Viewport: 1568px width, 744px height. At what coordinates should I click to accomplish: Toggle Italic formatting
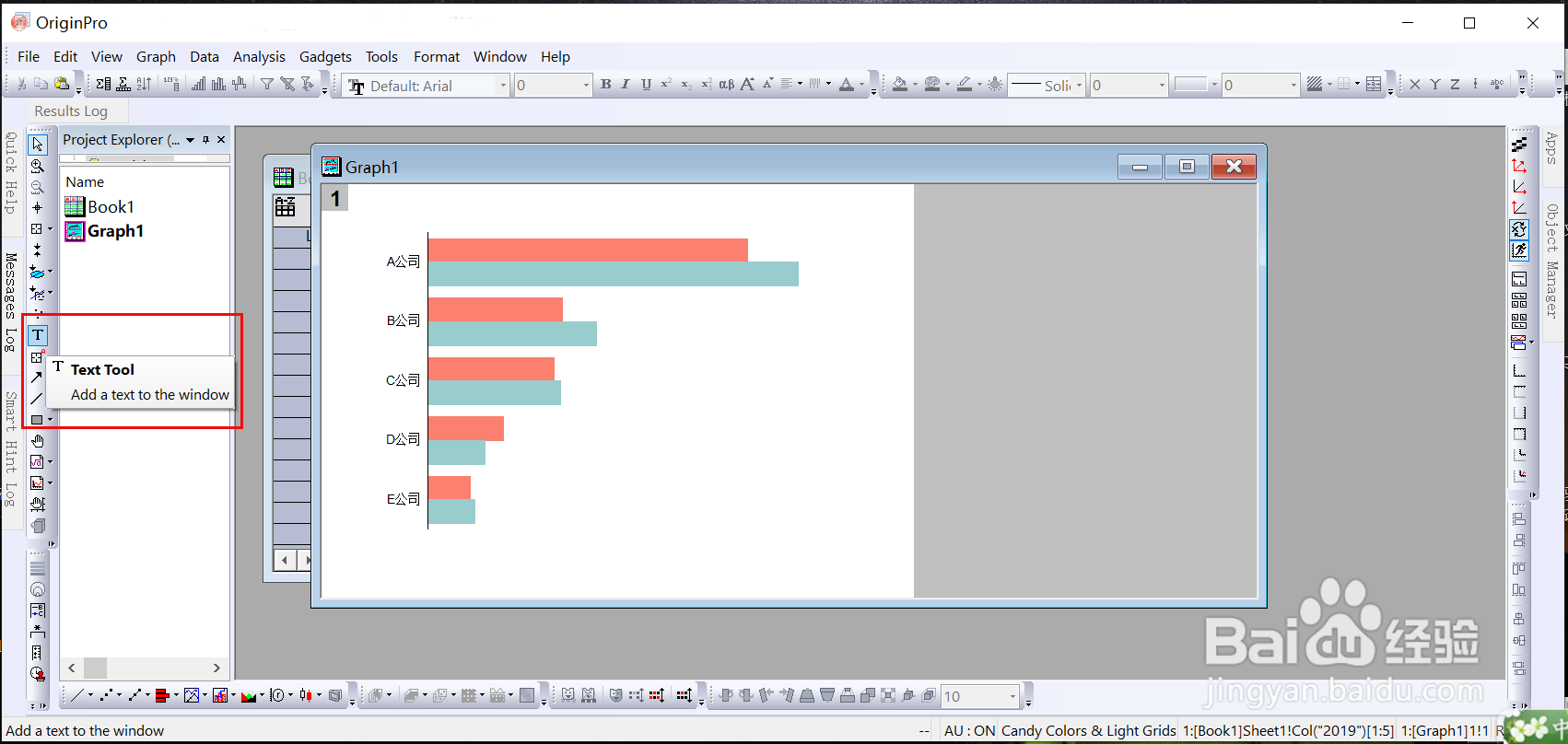pyautogui.click(x=626, y=85)
